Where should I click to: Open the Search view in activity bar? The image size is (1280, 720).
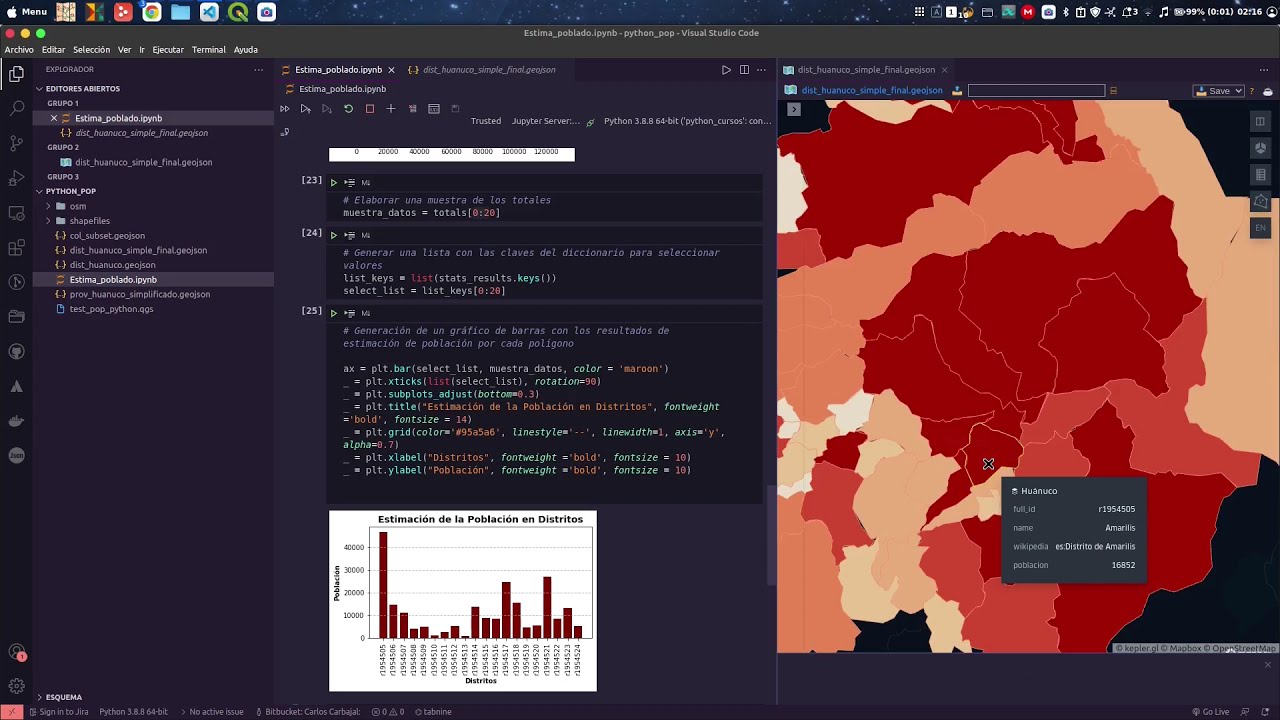click(x=16, y=107)
